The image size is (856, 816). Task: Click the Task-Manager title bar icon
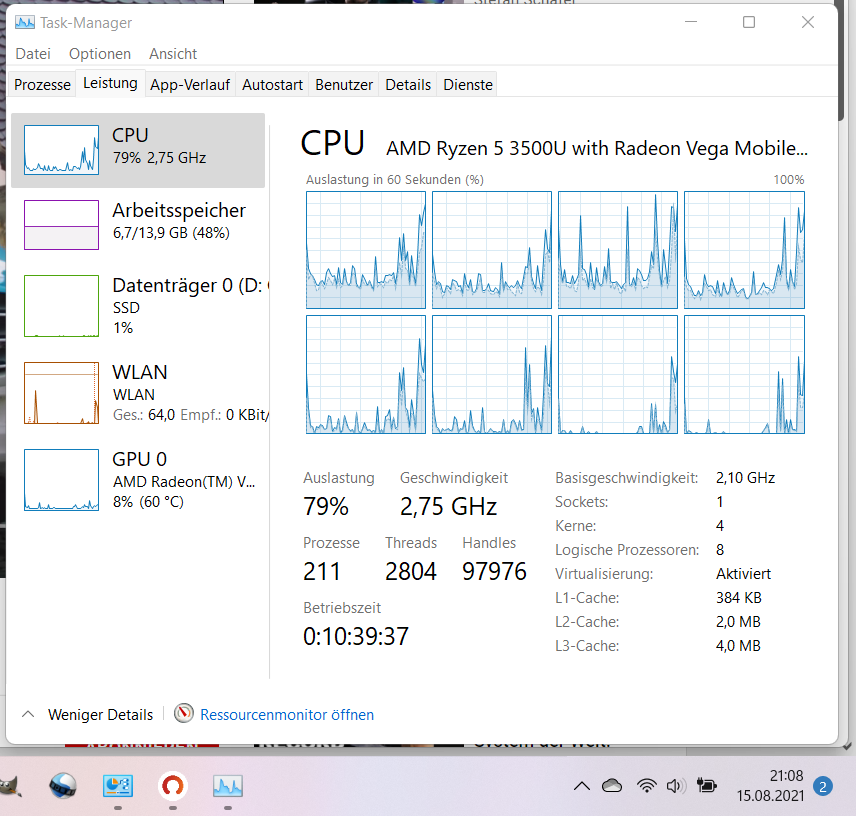tap(25, 22)
